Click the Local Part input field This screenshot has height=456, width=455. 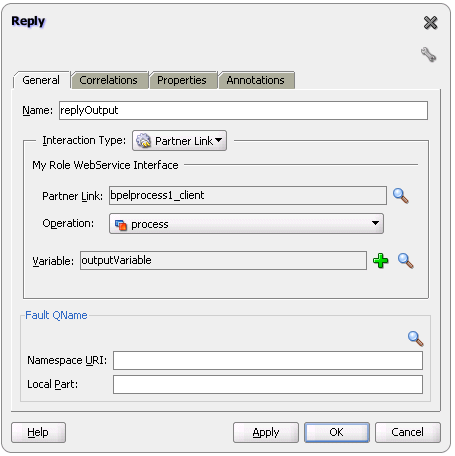[x=268, y=384]
